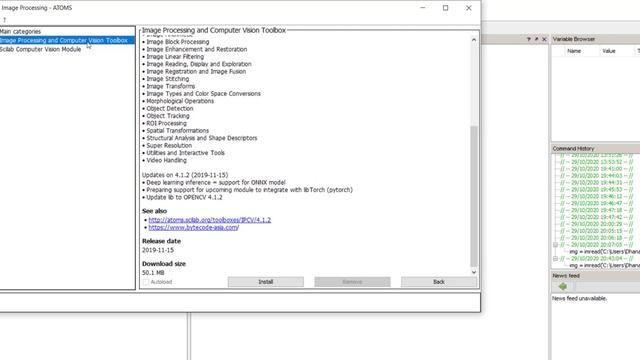Image resolution: width=640 pixels, height=360 pixels.
Task: Select the 19:41:00 command history entry
Action: (596, 169)
